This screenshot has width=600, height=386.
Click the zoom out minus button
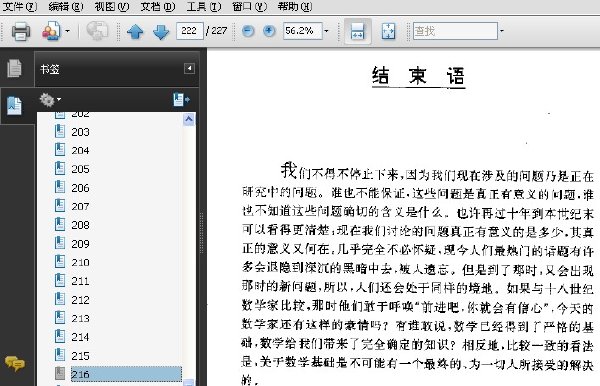[248, 31]
